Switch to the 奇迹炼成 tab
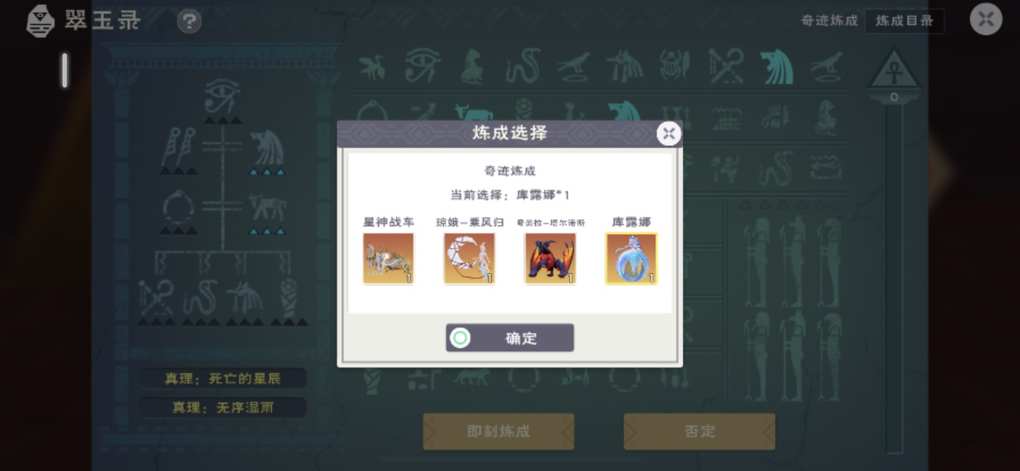The width and height of the screenshot is (1020, 471). (829, 21)
